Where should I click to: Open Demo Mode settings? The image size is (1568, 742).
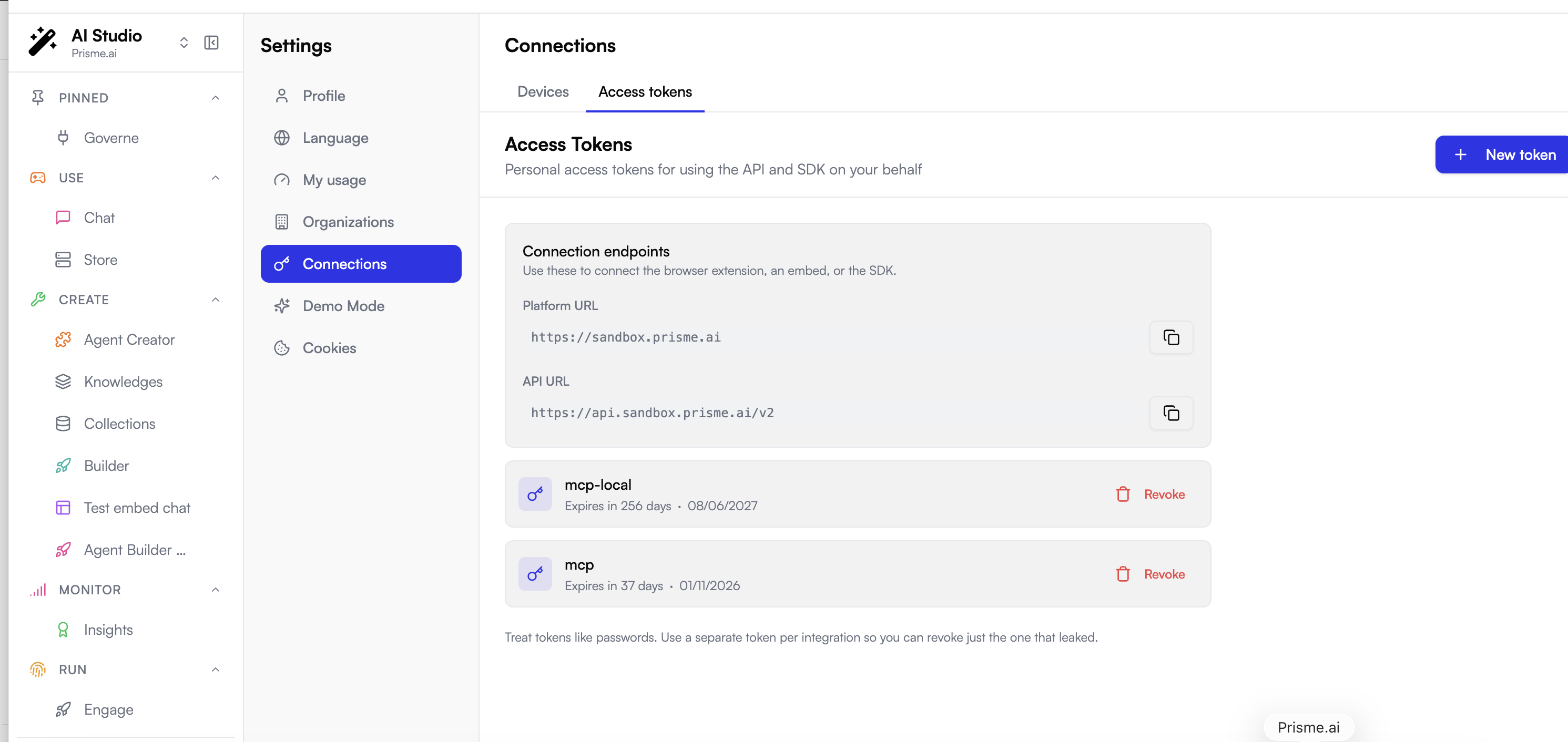[x=361, y=306]
